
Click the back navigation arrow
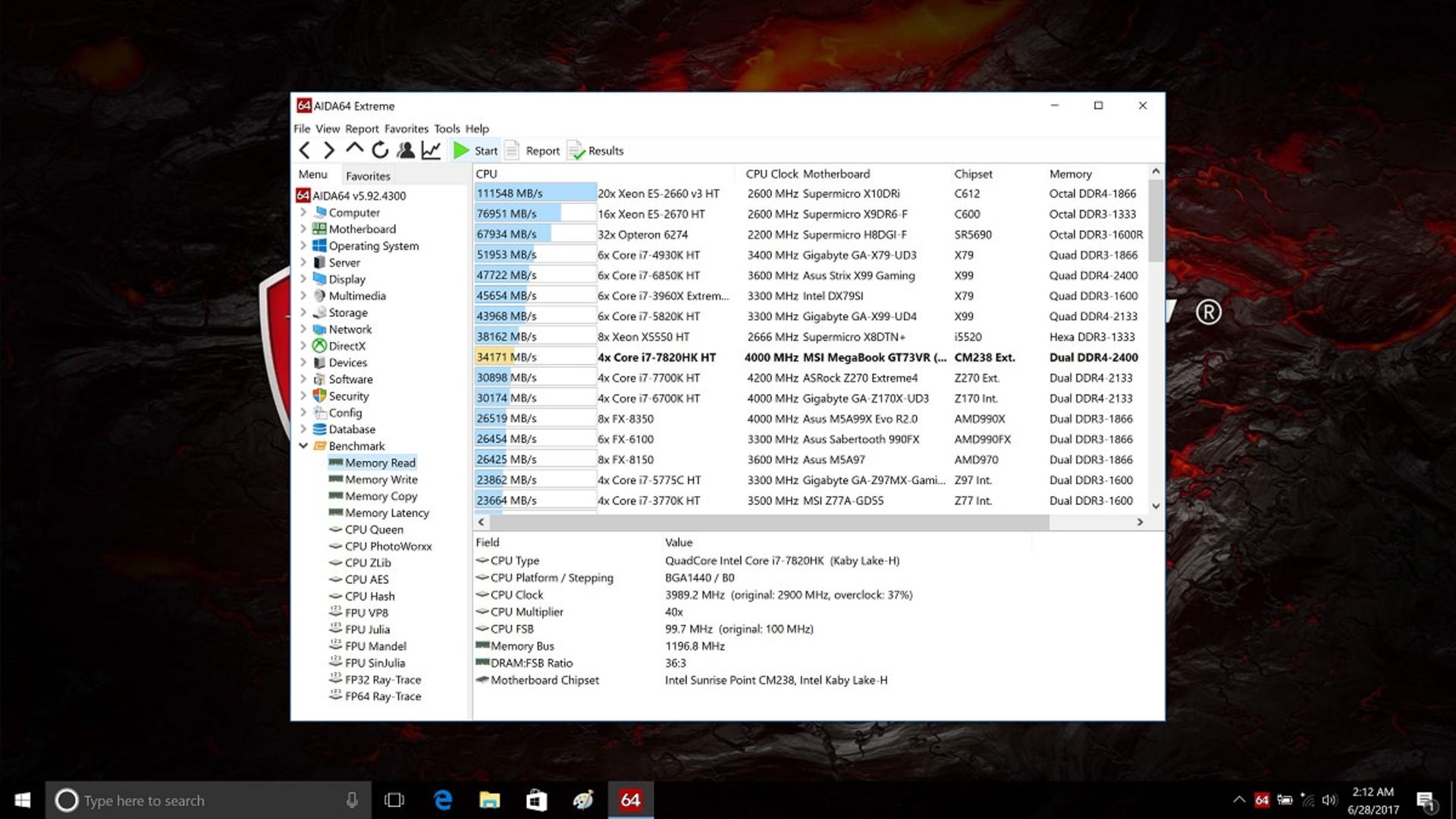(305, 150)
